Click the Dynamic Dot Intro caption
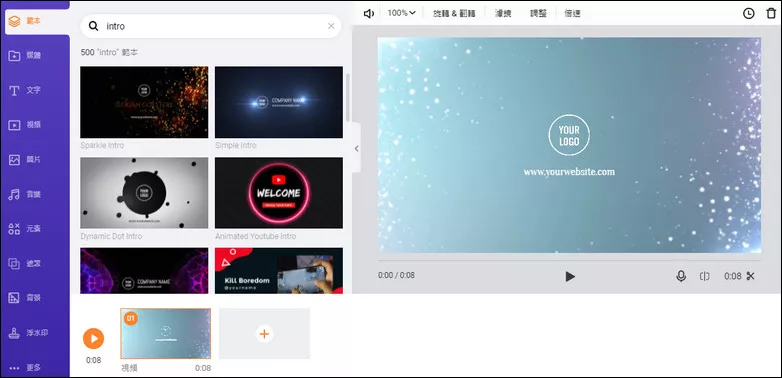 pos(111,236)
